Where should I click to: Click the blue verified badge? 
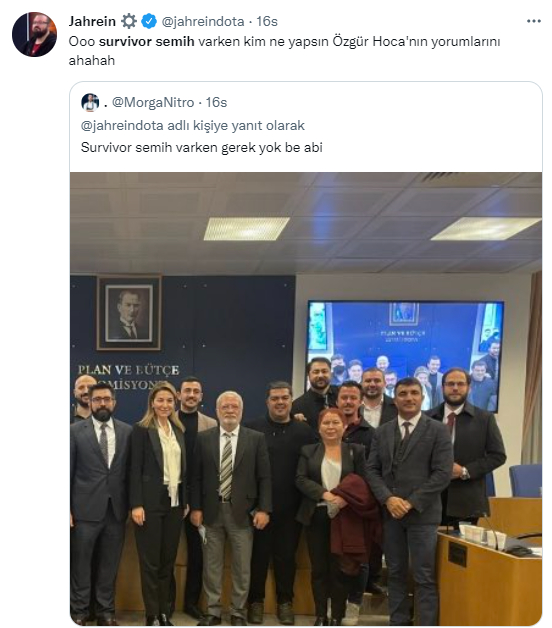pos(149,21)
